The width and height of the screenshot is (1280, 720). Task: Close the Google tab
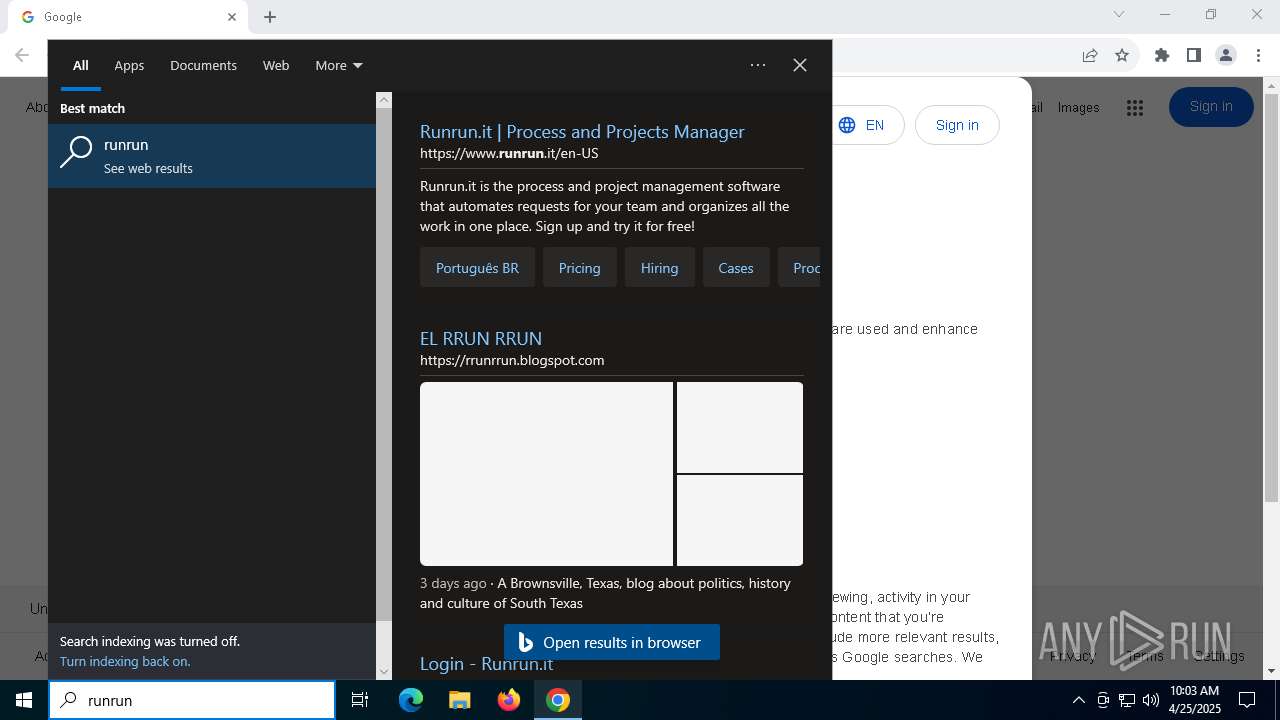coord(232,17)
